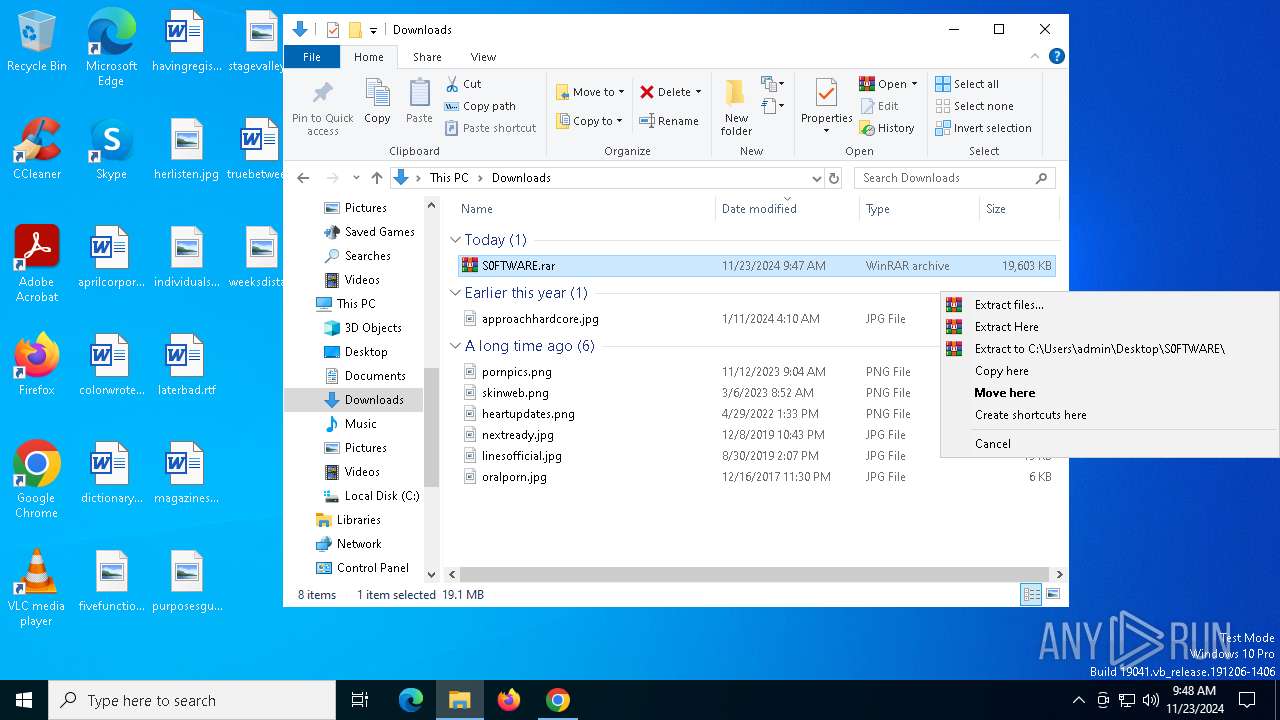The height and width of the screenshot is (720, 1280).
Task: Sort by Type column header
Action: (x=919, y=209)
